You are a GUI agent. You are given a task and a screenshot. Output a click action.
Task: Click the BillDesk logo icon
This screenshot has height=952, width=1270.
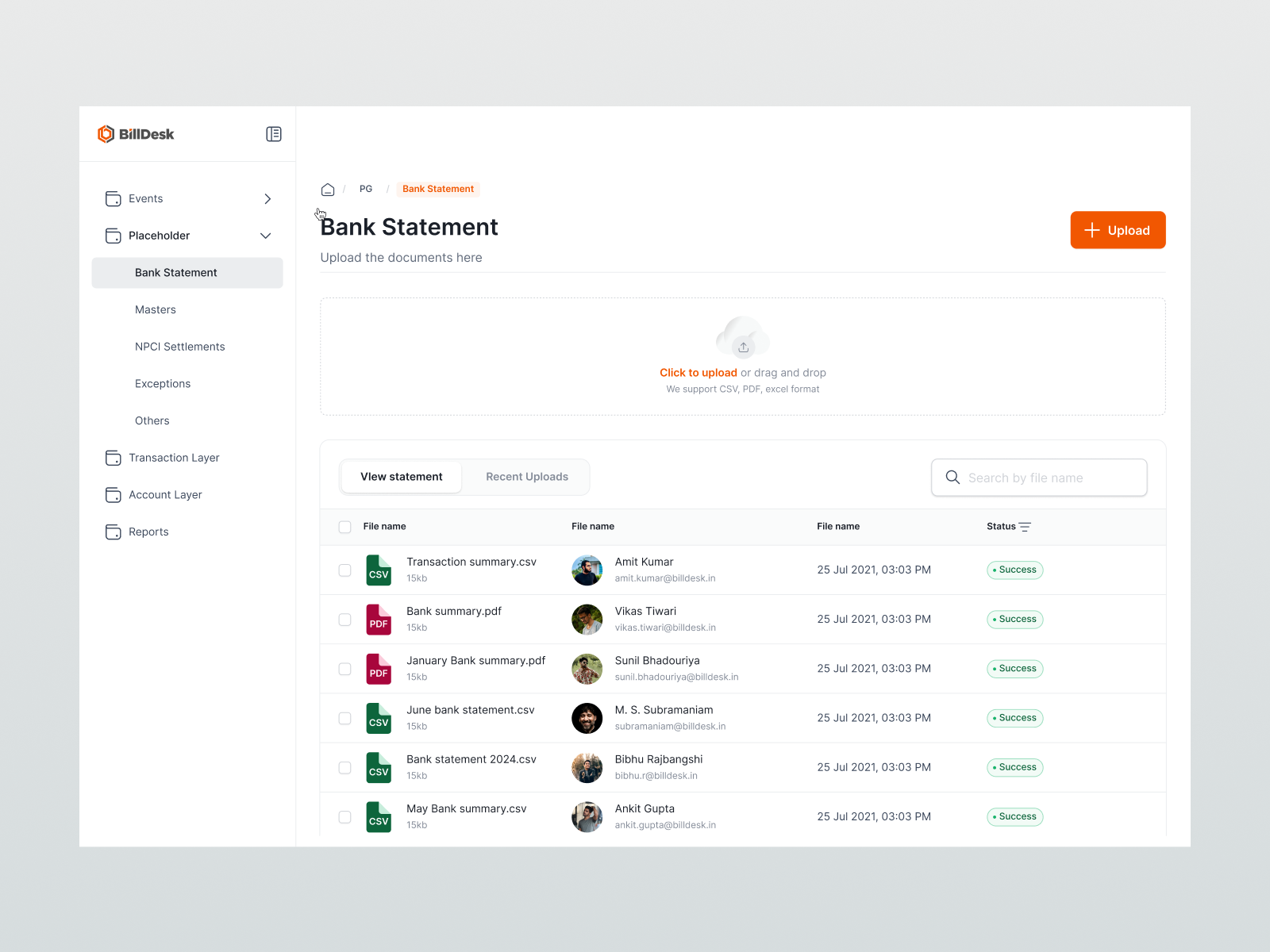click(x=106, y=134)
